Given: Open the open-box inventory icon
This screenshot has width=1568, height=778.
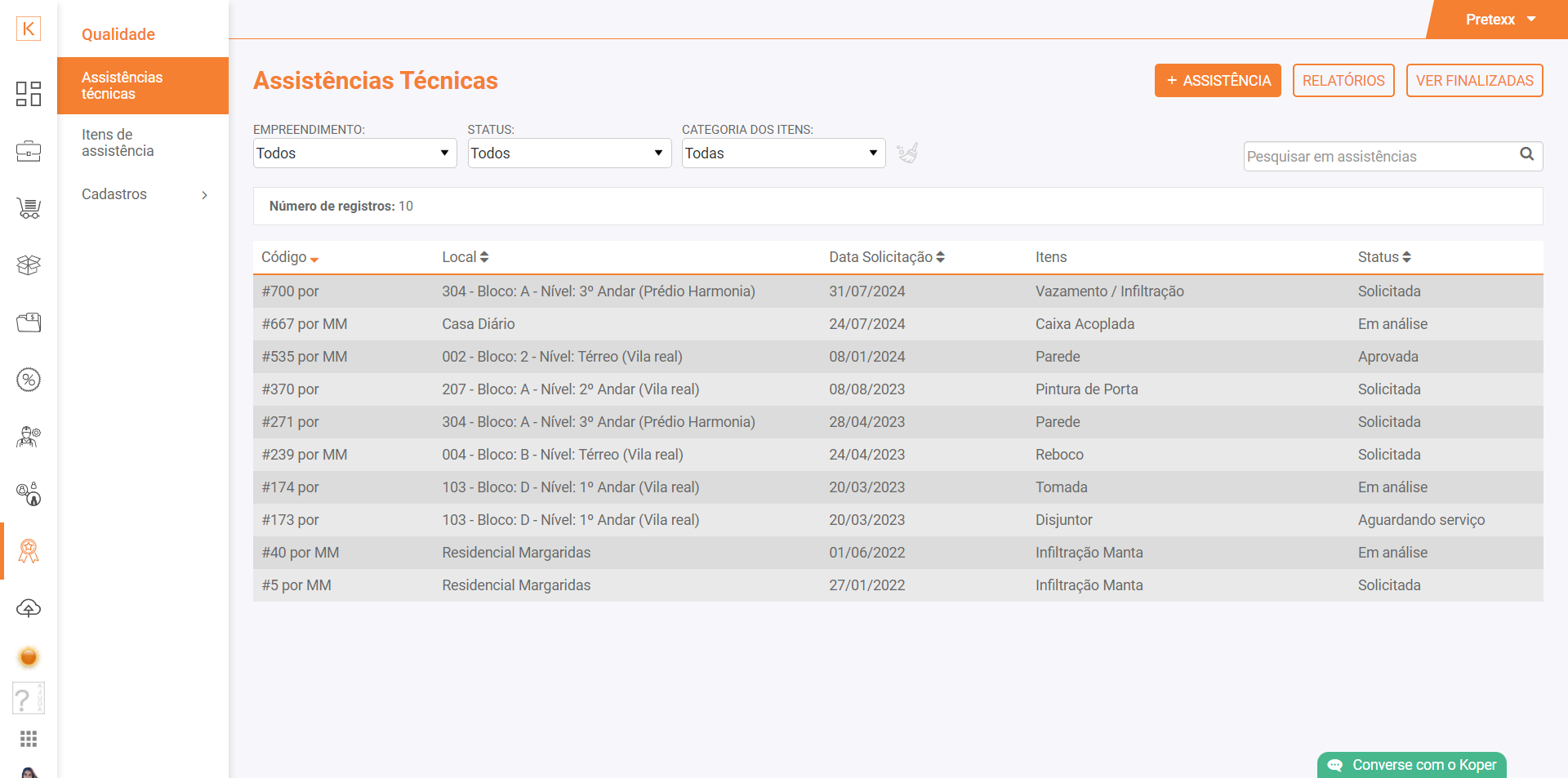Looking at the screenshot, I should [29, 265].
